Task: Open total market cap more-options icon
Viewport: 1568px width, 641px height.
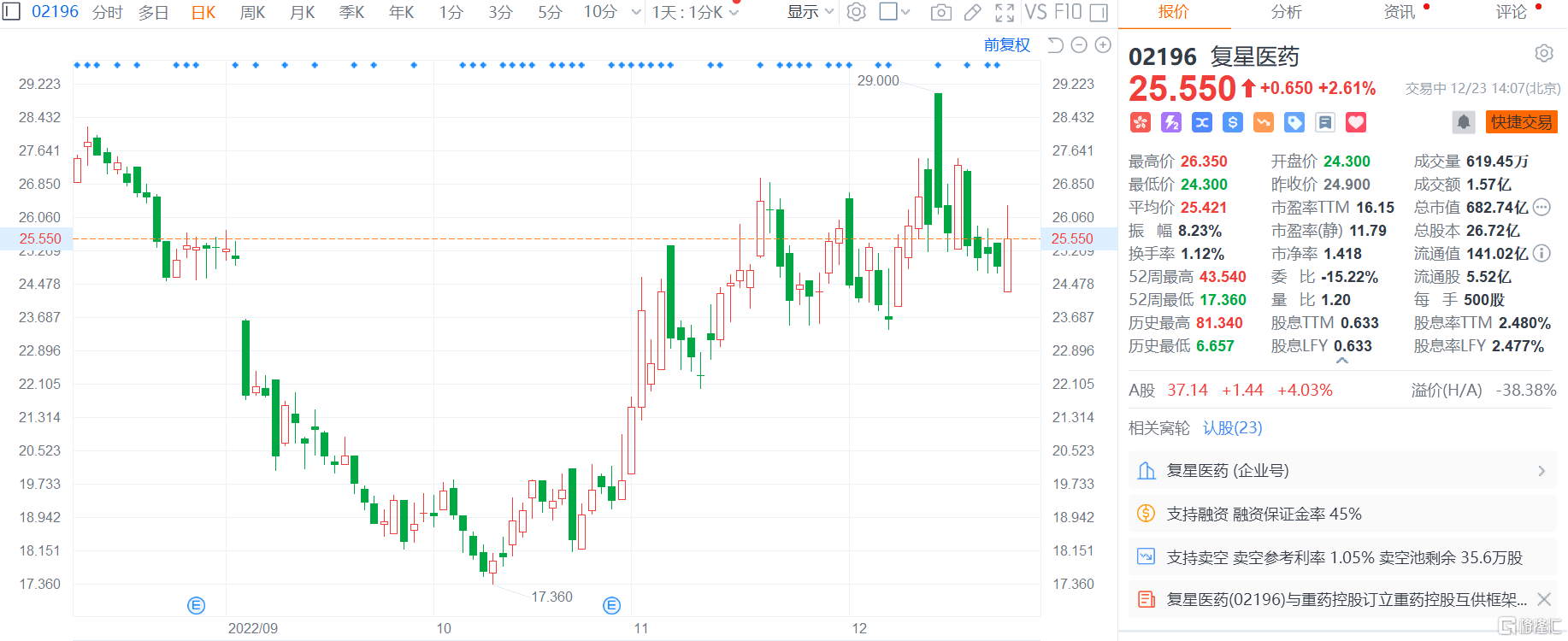Action: coord(1541,207)
